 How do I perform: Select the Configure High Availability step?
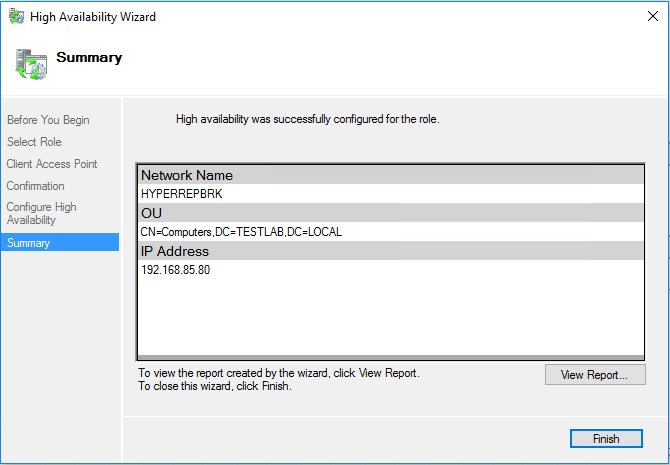point(42,213)
